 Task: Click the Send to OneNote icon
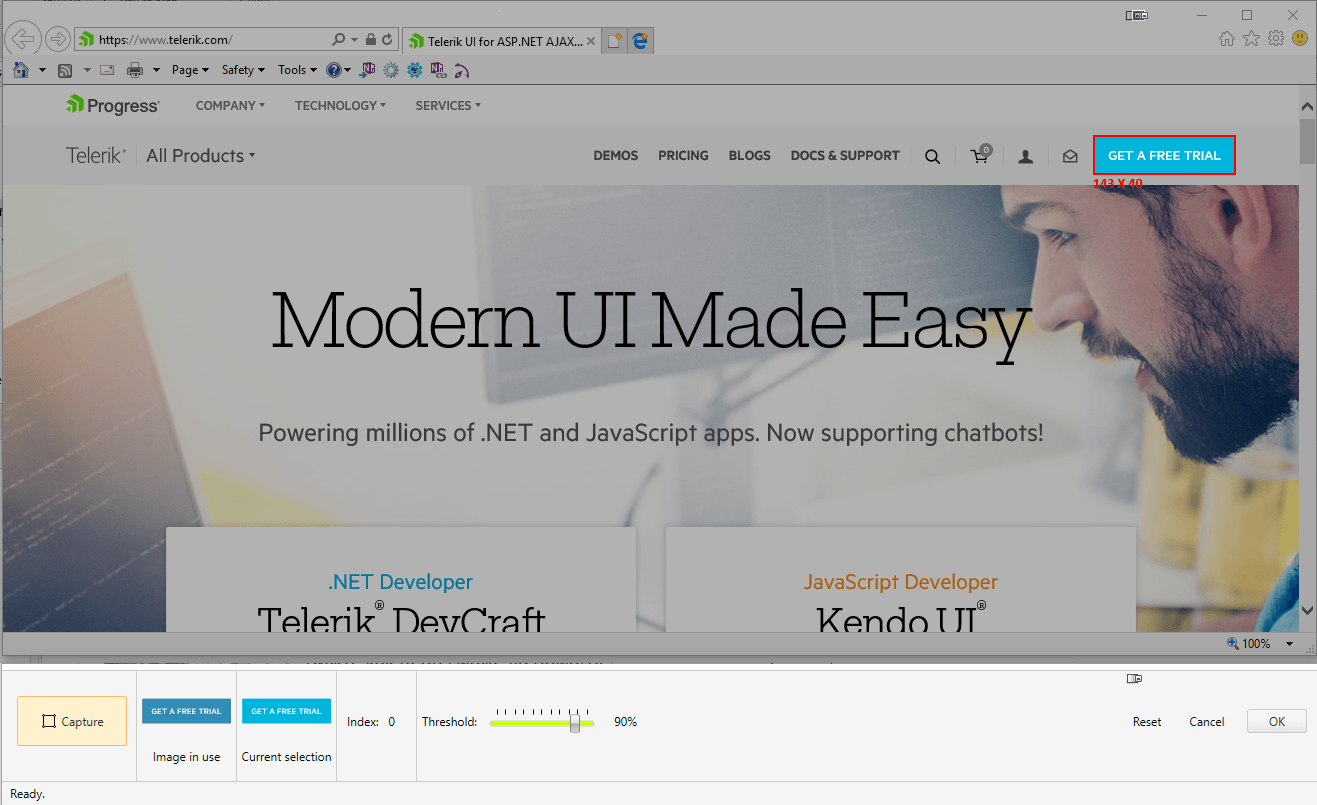click(368, 70)
